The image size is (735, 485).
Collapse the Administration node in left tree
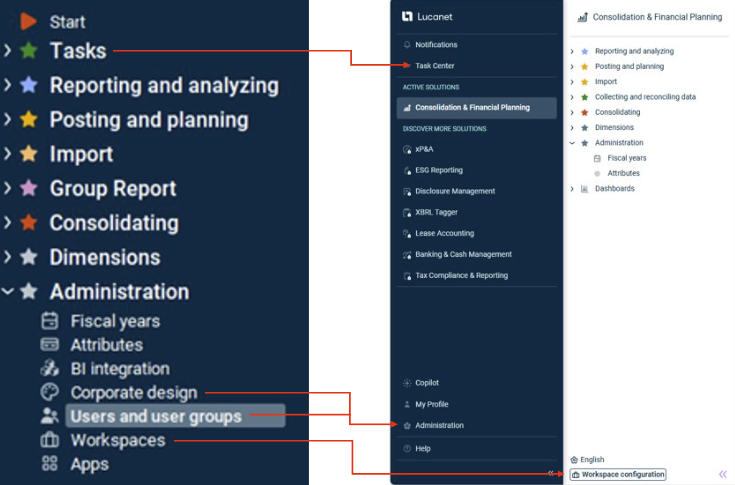click(8, 292)
